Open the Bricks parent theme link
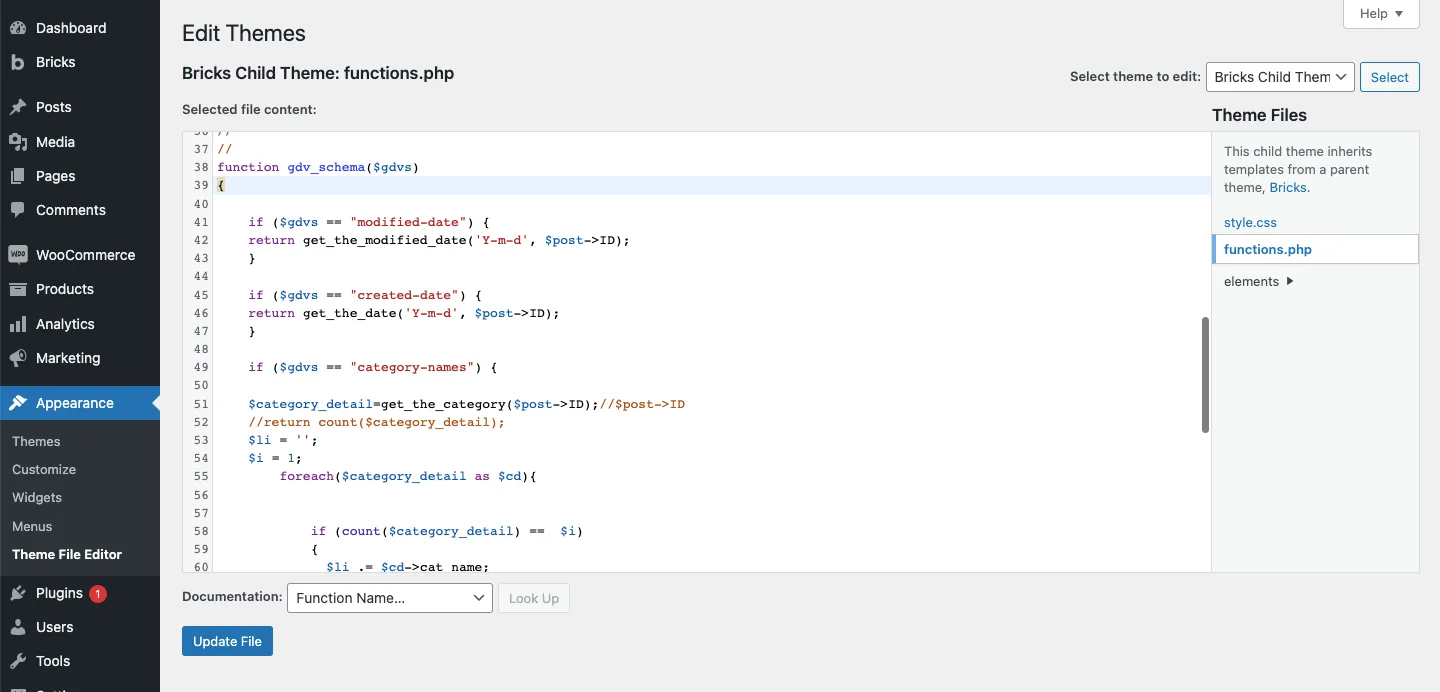The height and width of the screenshot is (692, 1440). click(x=1288, y=187)
